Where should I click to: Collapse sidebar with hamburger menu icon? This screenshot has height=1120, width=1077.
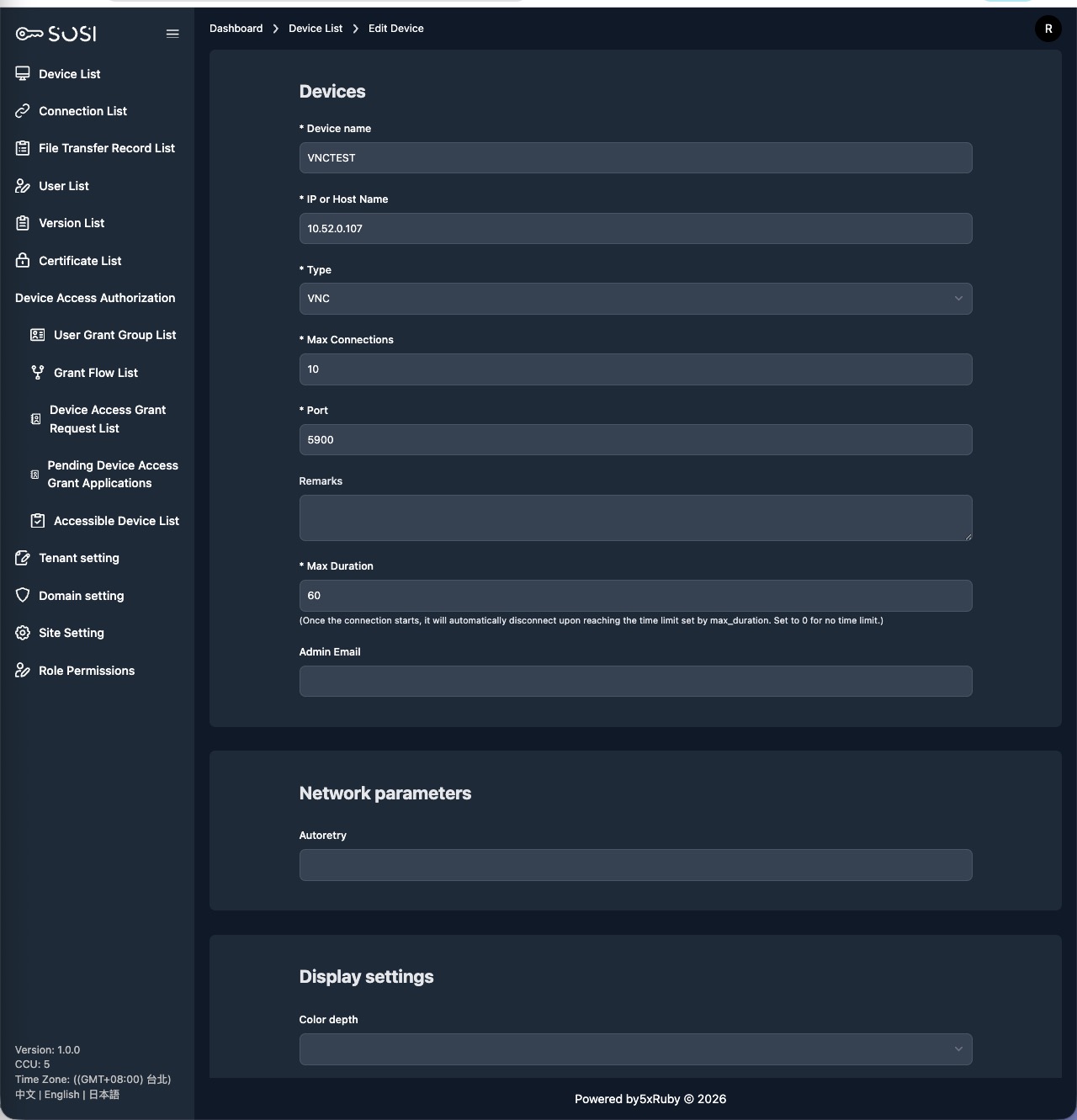(172, 34)
